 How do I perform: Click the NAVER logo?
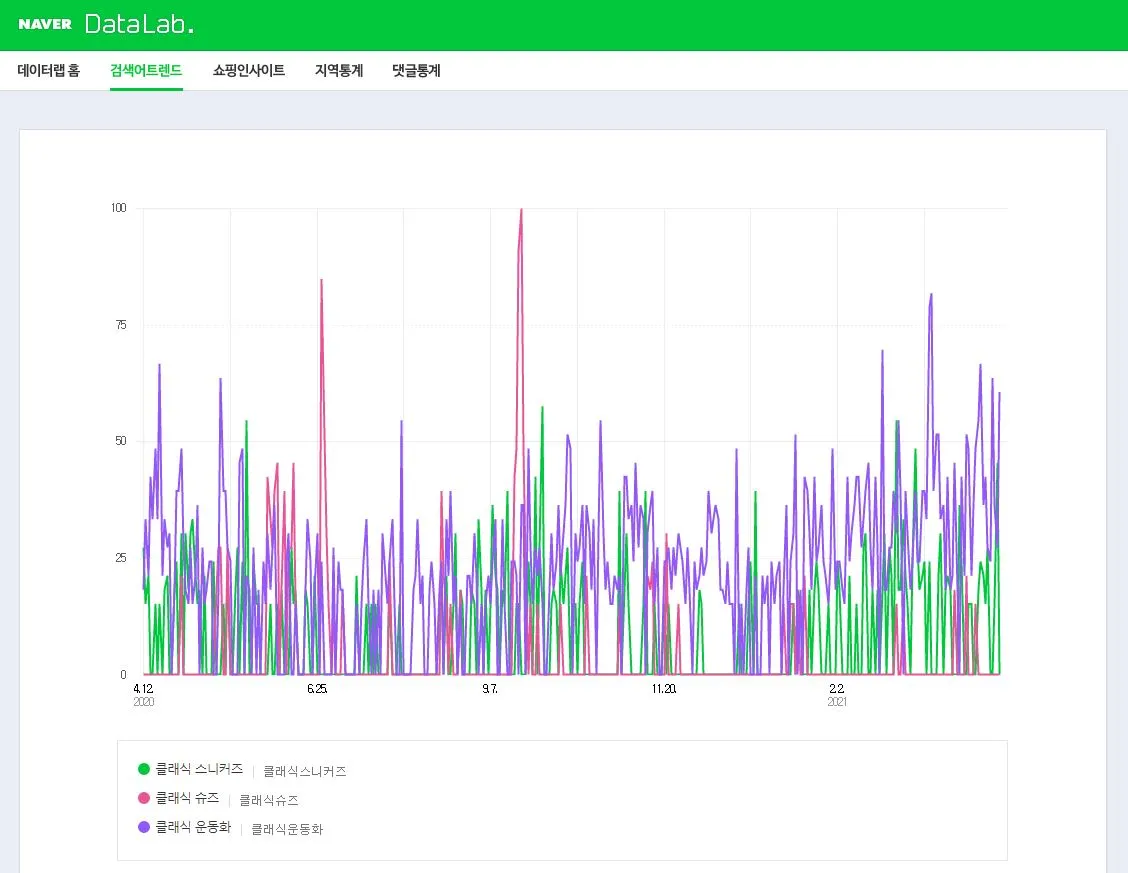(x=45, y=24)
